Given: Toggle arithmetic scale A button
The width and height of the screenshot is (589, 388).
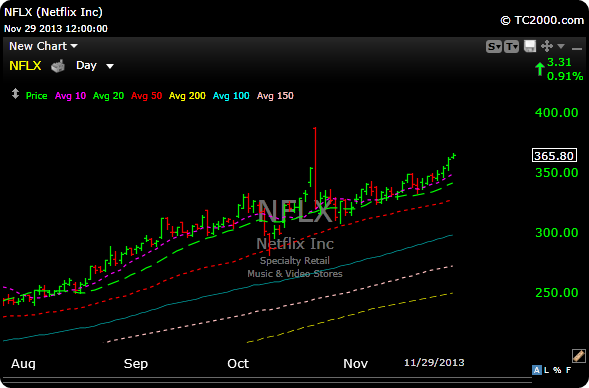Looking at the screenshot, I should 537,370.
